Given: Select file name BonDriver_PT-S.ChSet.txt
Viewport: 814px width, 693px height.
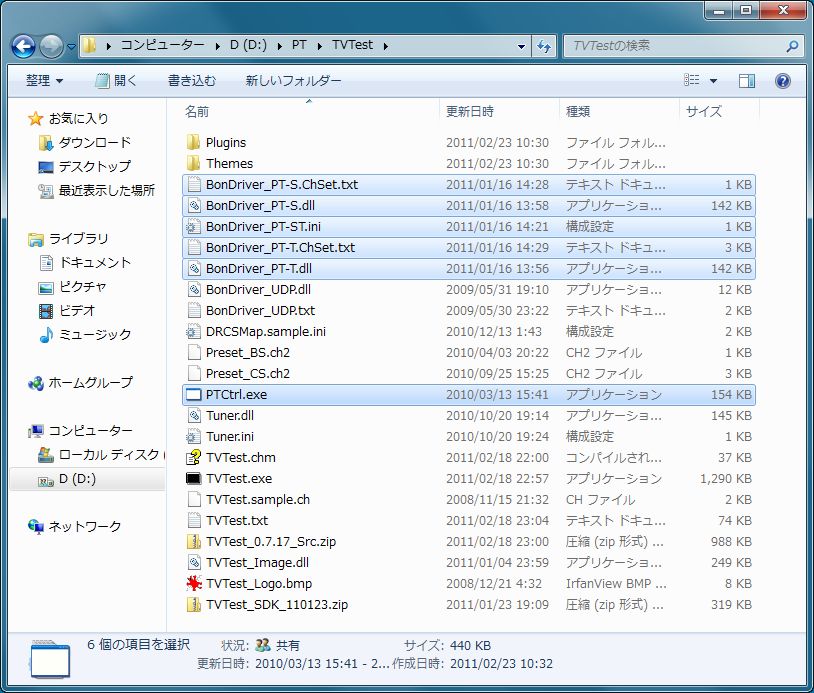Looking at the screenshot, I should pos(282,185).
